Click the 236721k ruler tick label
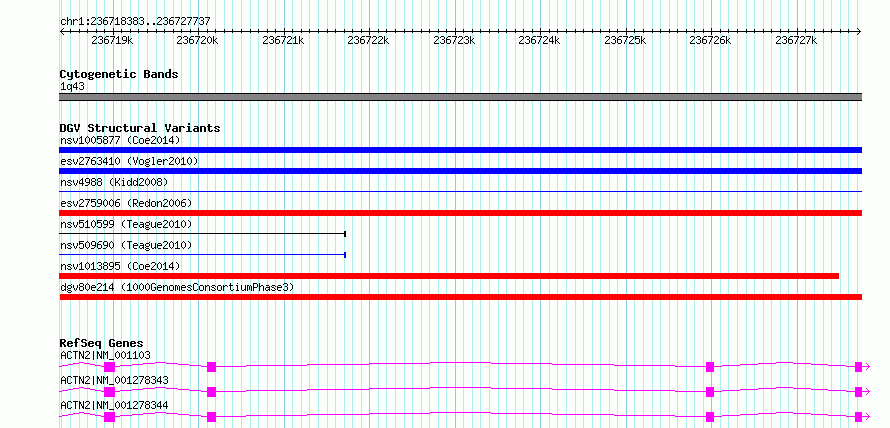This screenshot has height=428, width=890. [283, 40]
